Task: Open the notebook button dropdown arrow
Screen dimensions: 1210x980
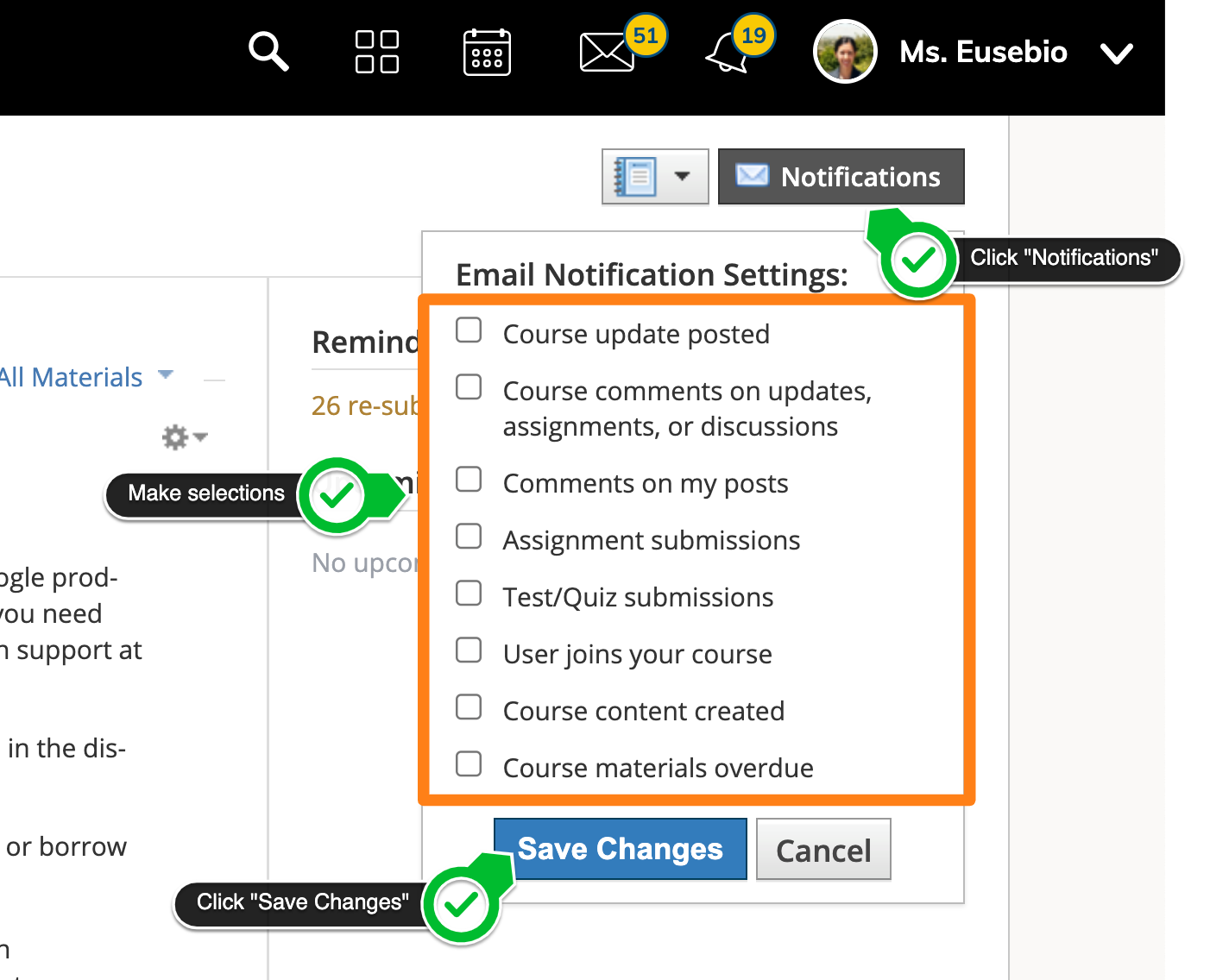Action: [x=683, y=176]
